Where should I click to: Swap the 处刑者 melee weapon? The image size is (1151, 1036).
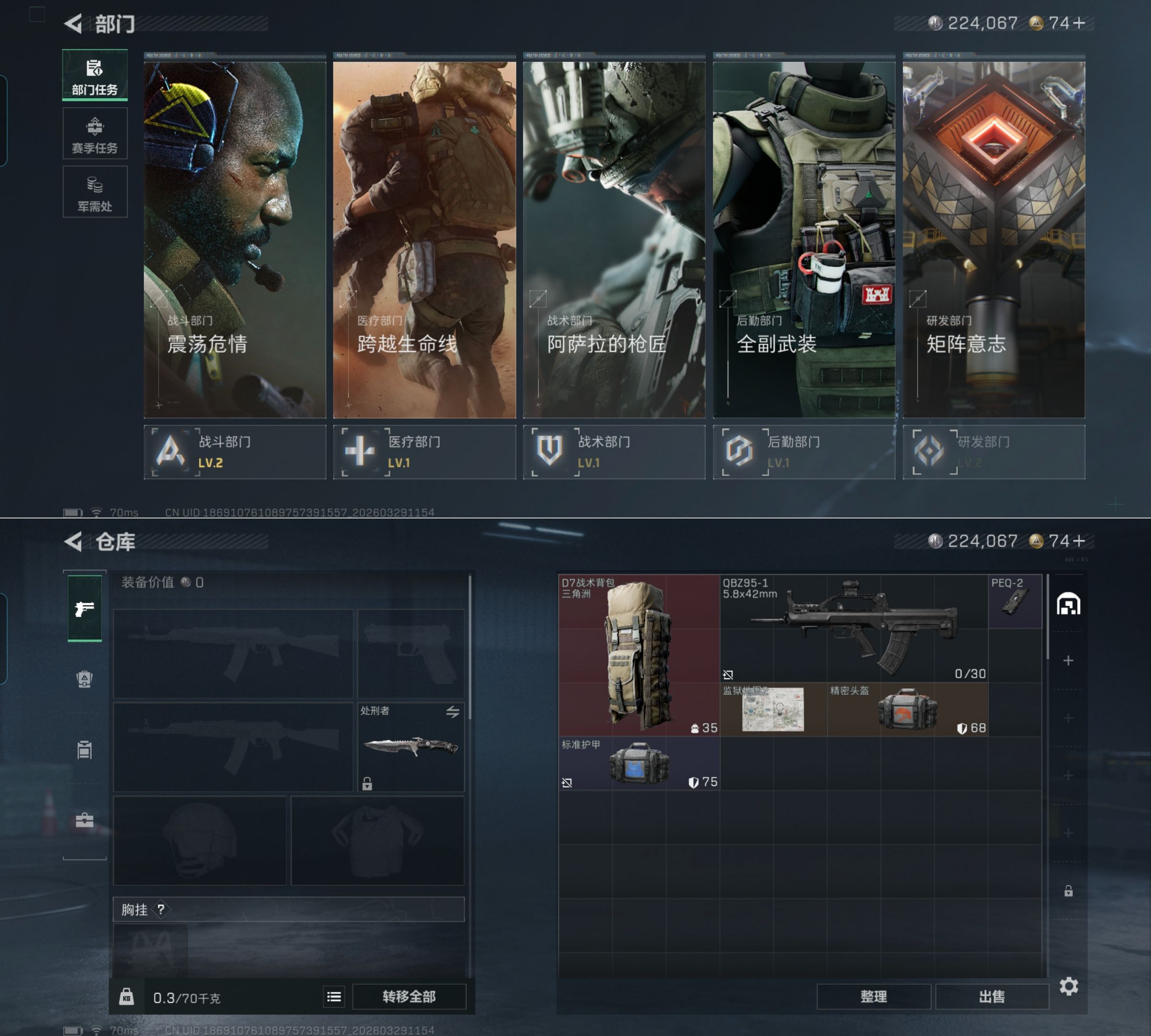click(453, 712)
